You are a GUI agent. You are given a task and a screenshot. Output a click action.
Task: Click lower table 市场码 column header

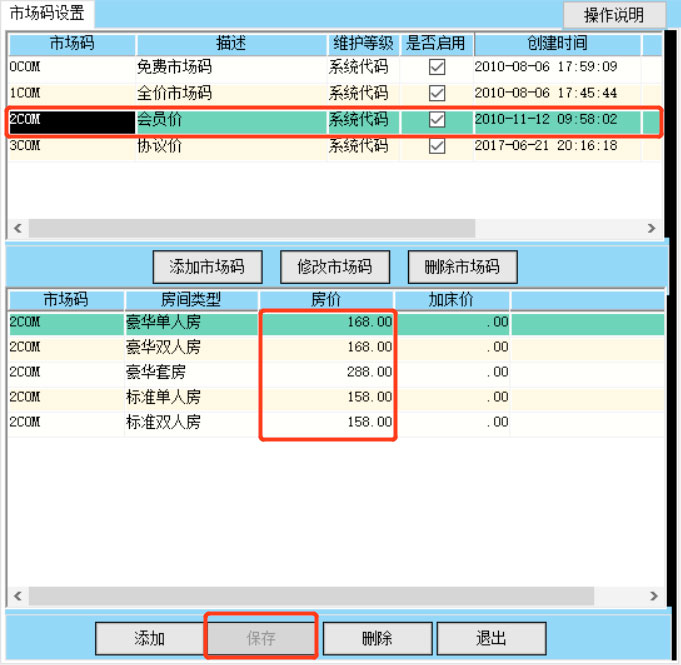pos(66,299)
